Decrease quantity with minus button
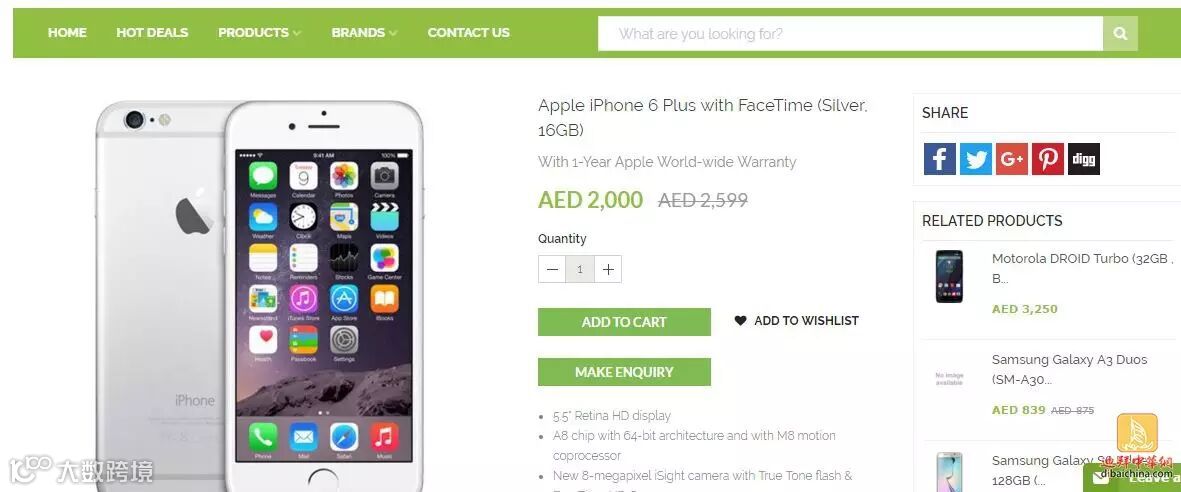Screen dimensions: 1181x492 (552, 269)
